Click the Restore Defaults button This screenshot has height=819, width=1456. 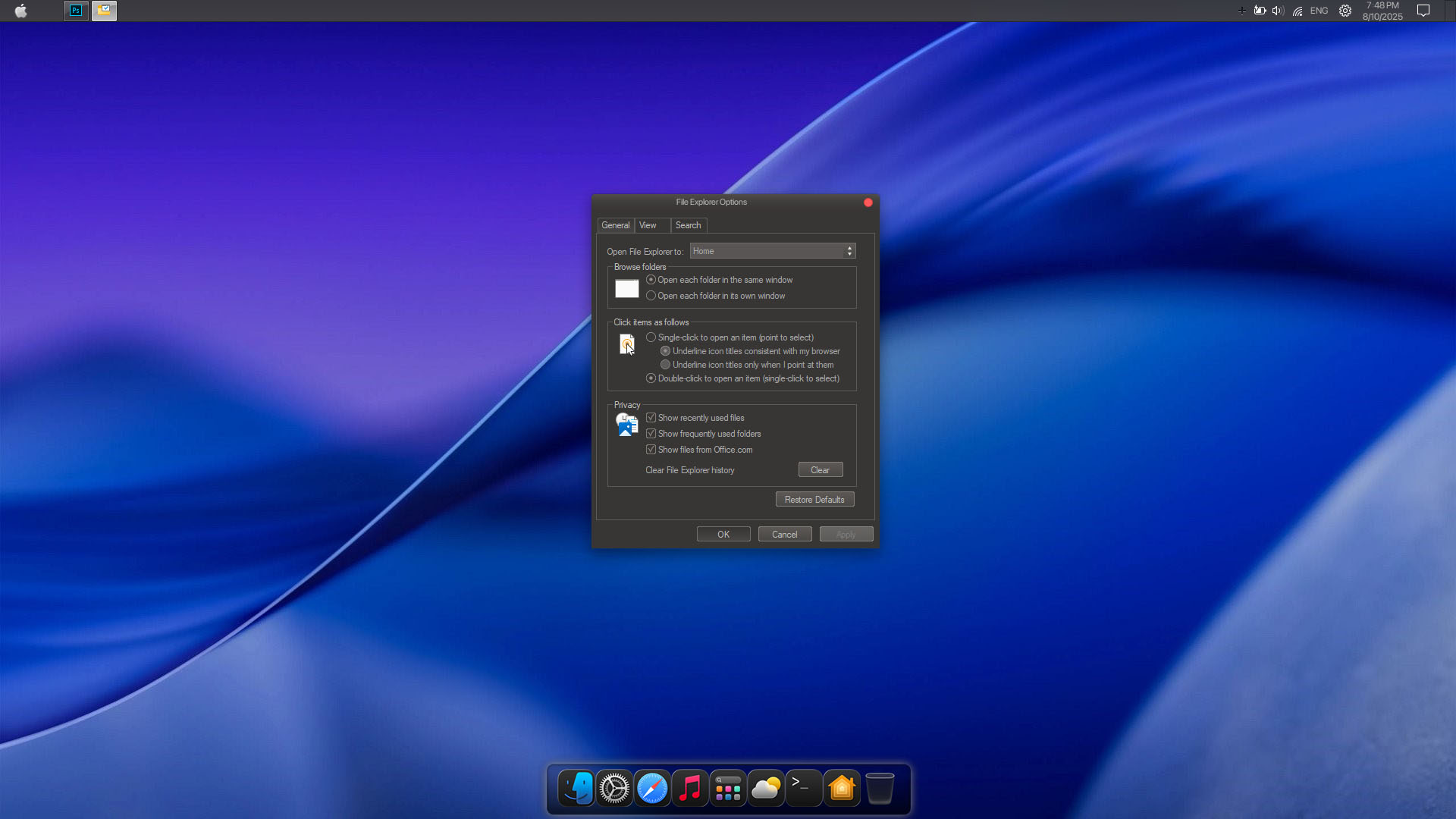[814, 500]
